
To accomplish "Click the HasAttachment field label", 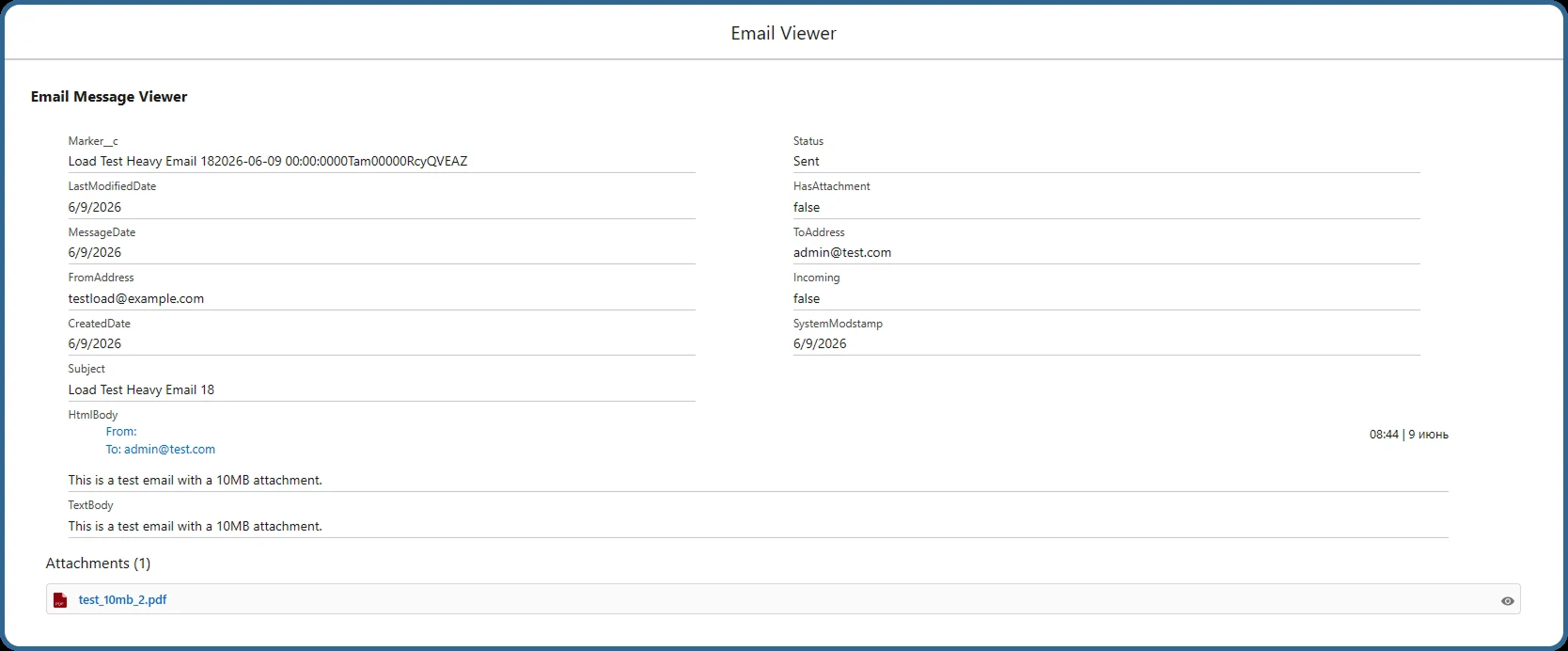I will pyautogui.click(x=832, y=186).
